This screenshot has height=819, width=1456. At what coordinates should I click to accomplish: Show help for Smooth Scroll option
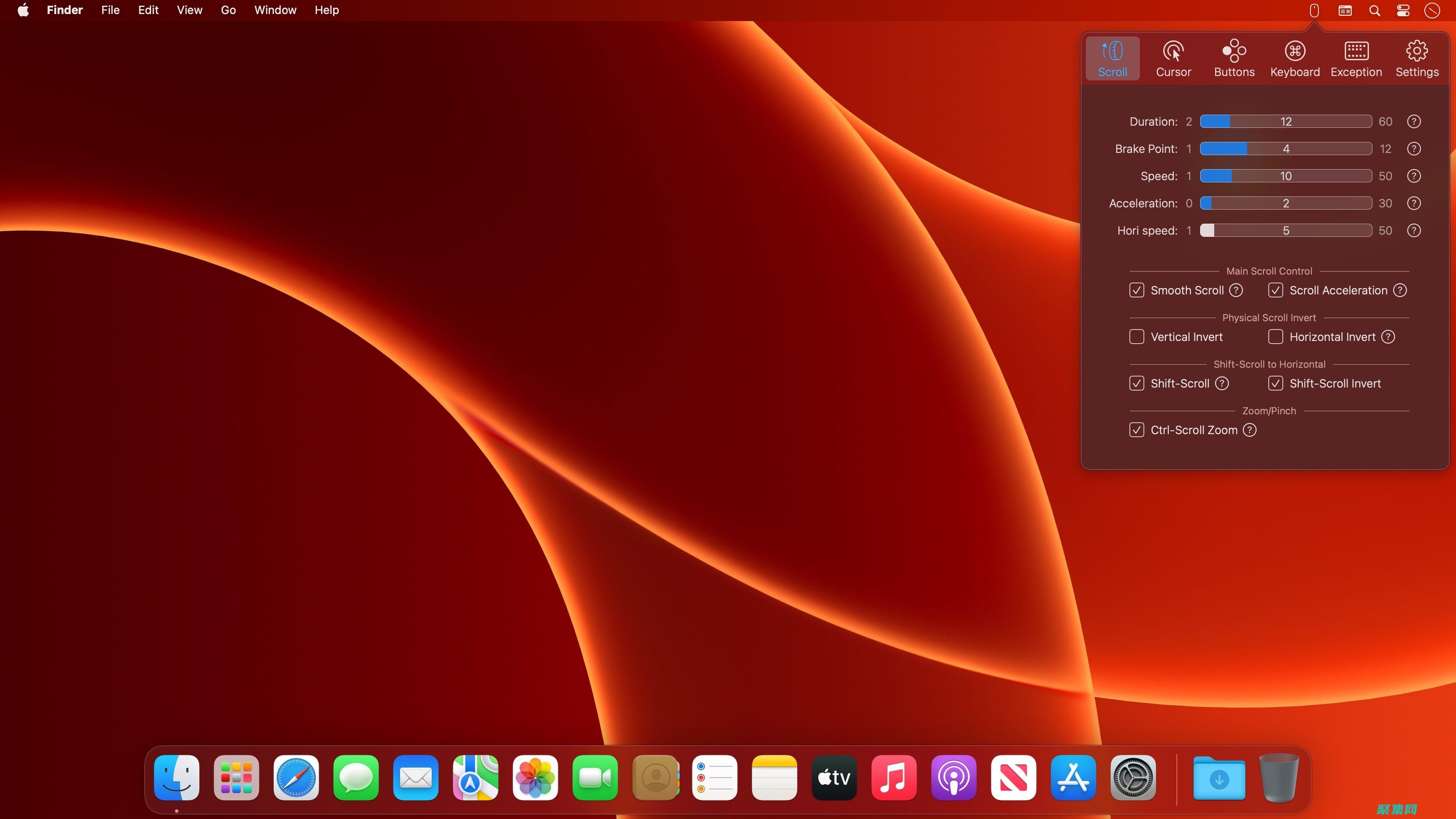[x=1236, y=290]
